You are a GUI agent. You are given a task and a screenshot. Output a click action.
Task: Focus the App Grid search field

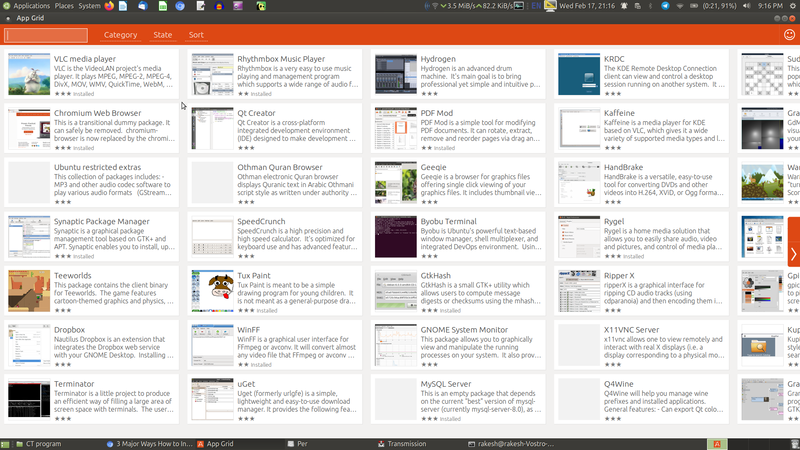[x=46, y=35]
